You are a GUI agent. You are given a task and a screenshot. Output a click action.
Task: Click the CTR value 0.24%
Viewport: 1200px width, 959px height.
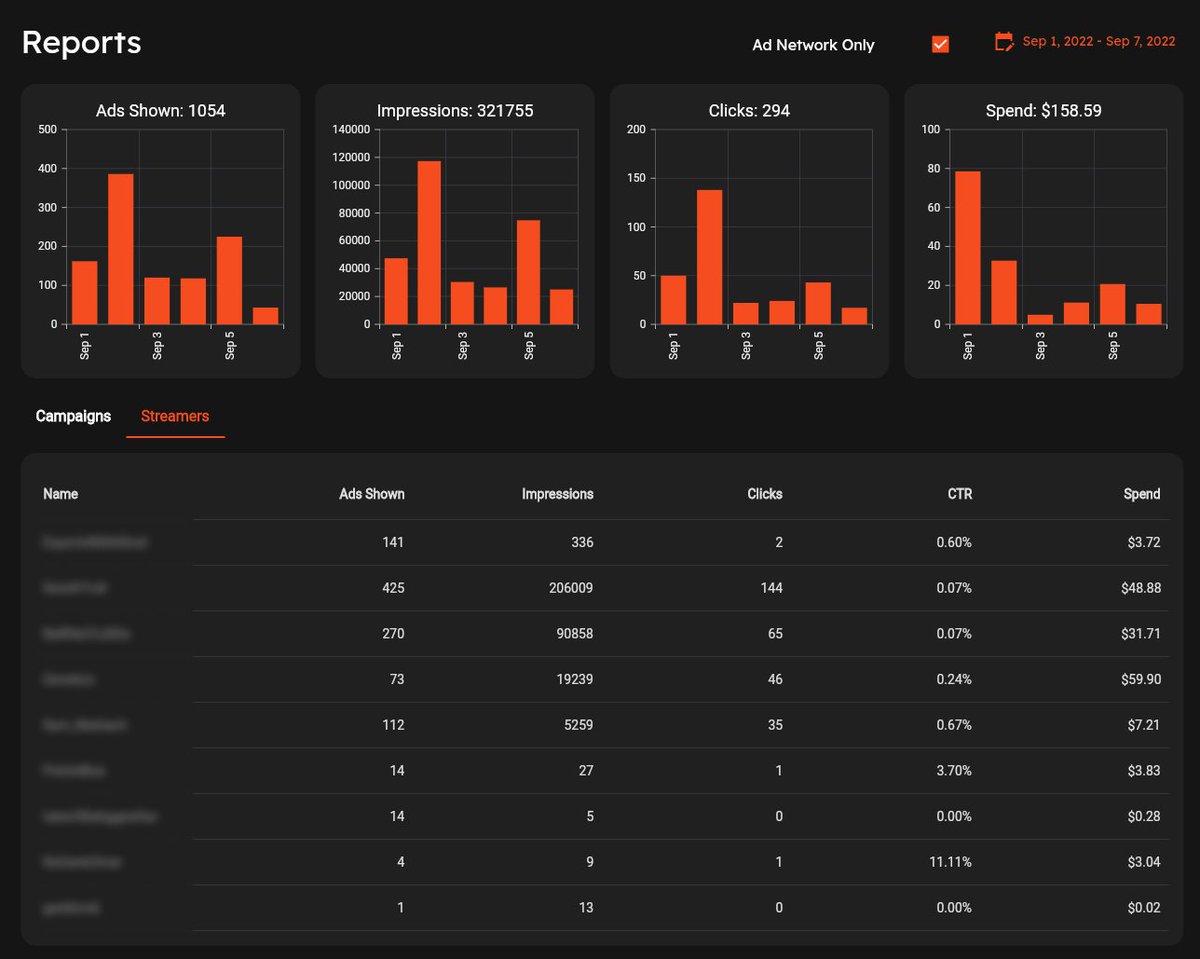pyautogui.click(x=955, y=679)
